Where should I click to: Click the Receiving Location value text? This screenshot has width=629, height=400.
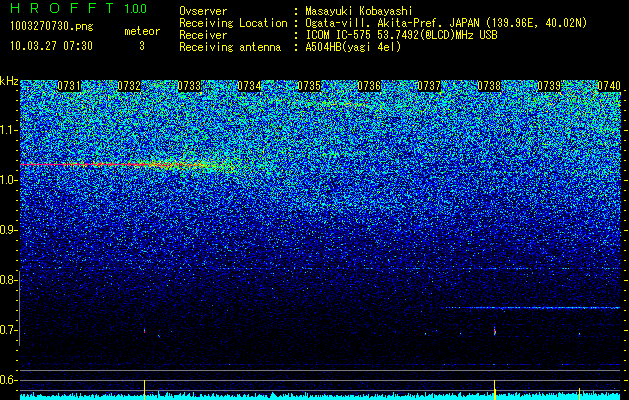(x=446, y=23)
